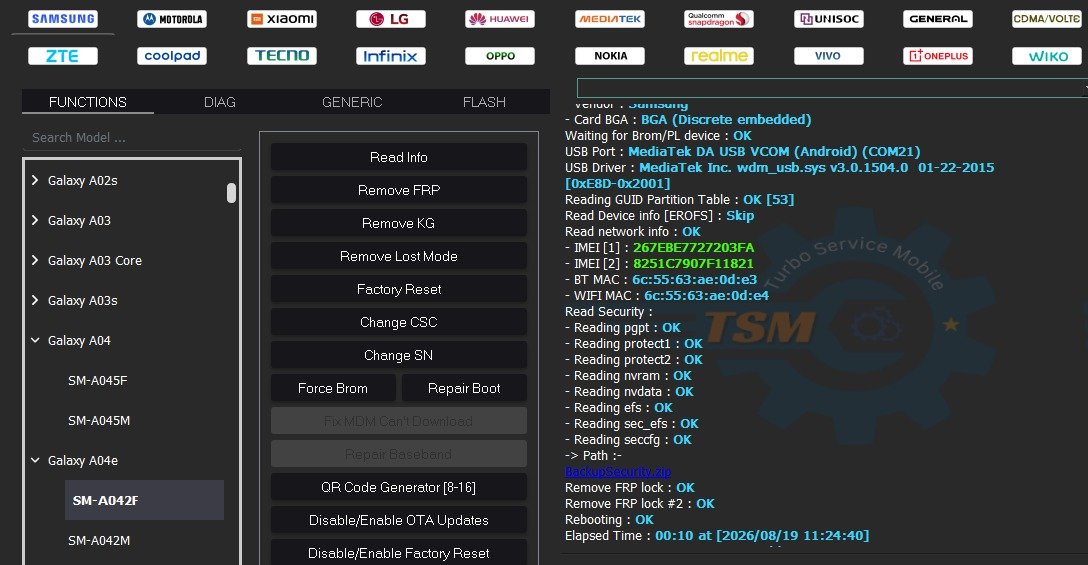Collapse the Galaxy A04e tree node
The height and width of the screenshot is (565, 1088).
[x=35, y=461]
